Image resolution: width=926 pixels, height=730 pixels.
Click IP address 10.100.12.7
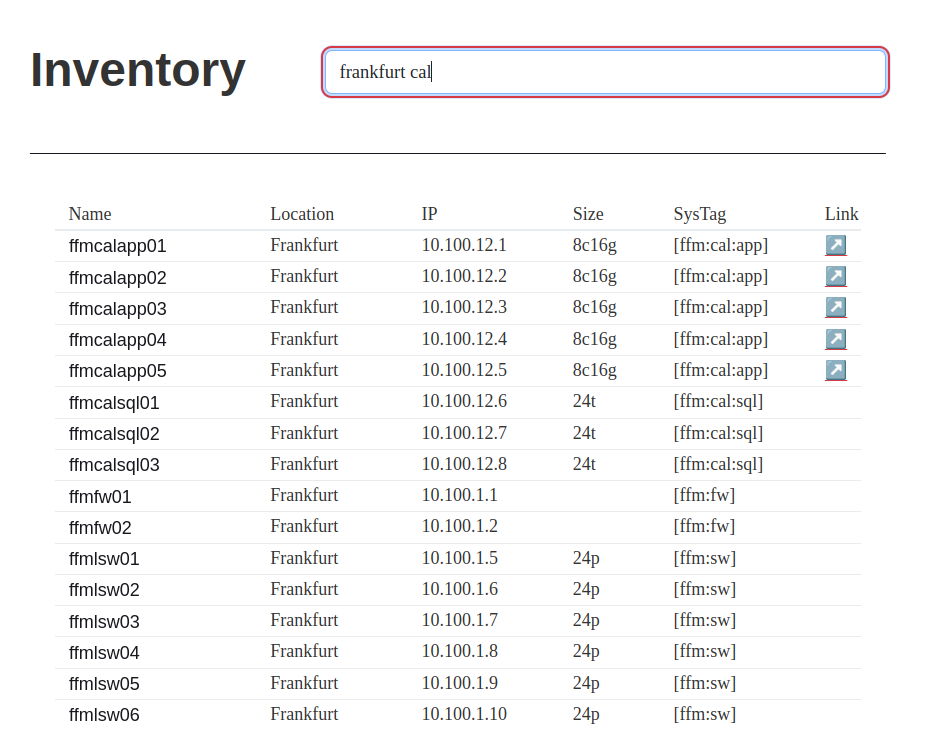pos(464,433)
